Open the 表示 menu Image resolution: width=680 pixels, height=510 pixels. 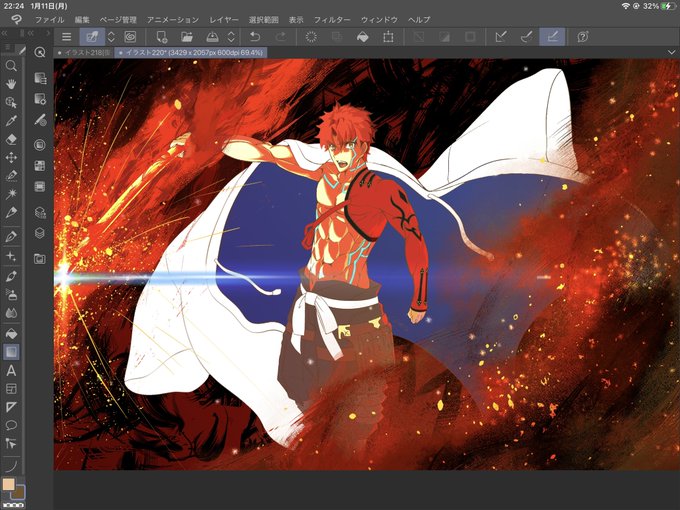click(296, 20)
